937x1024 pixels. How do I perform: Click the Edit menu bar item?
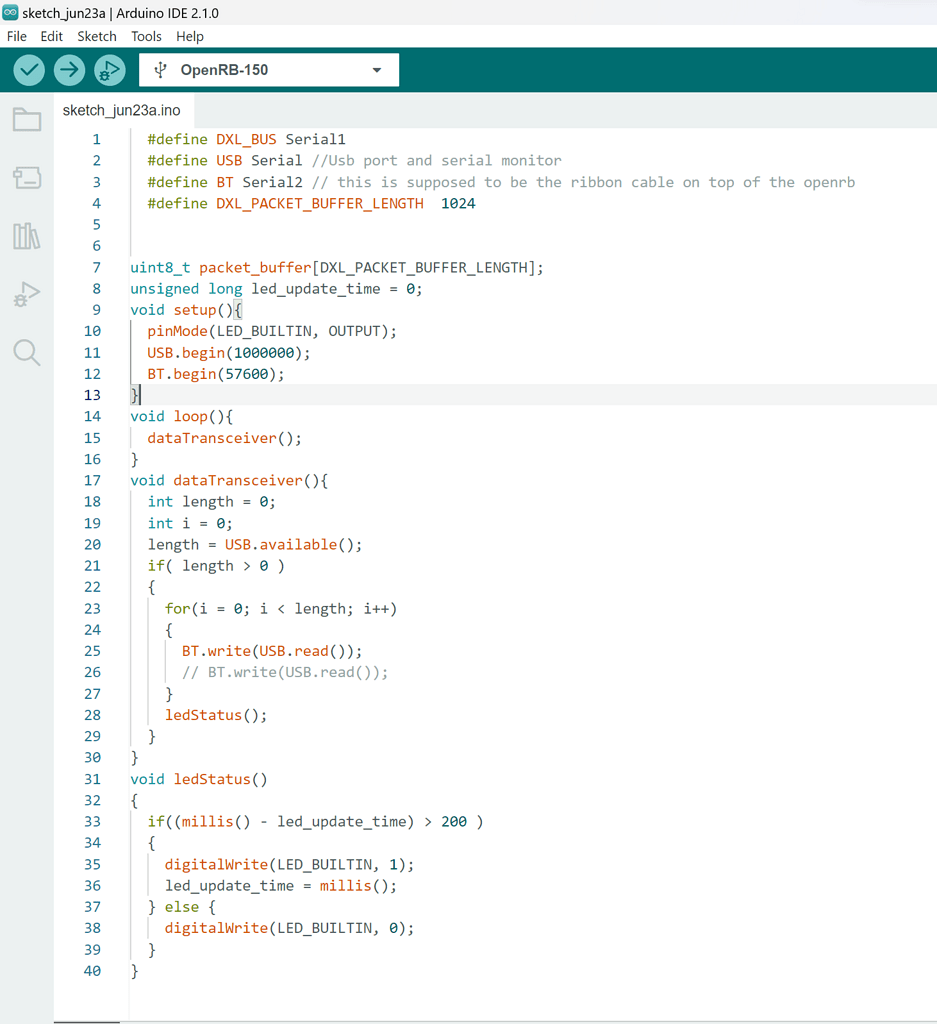pos(51,36)
